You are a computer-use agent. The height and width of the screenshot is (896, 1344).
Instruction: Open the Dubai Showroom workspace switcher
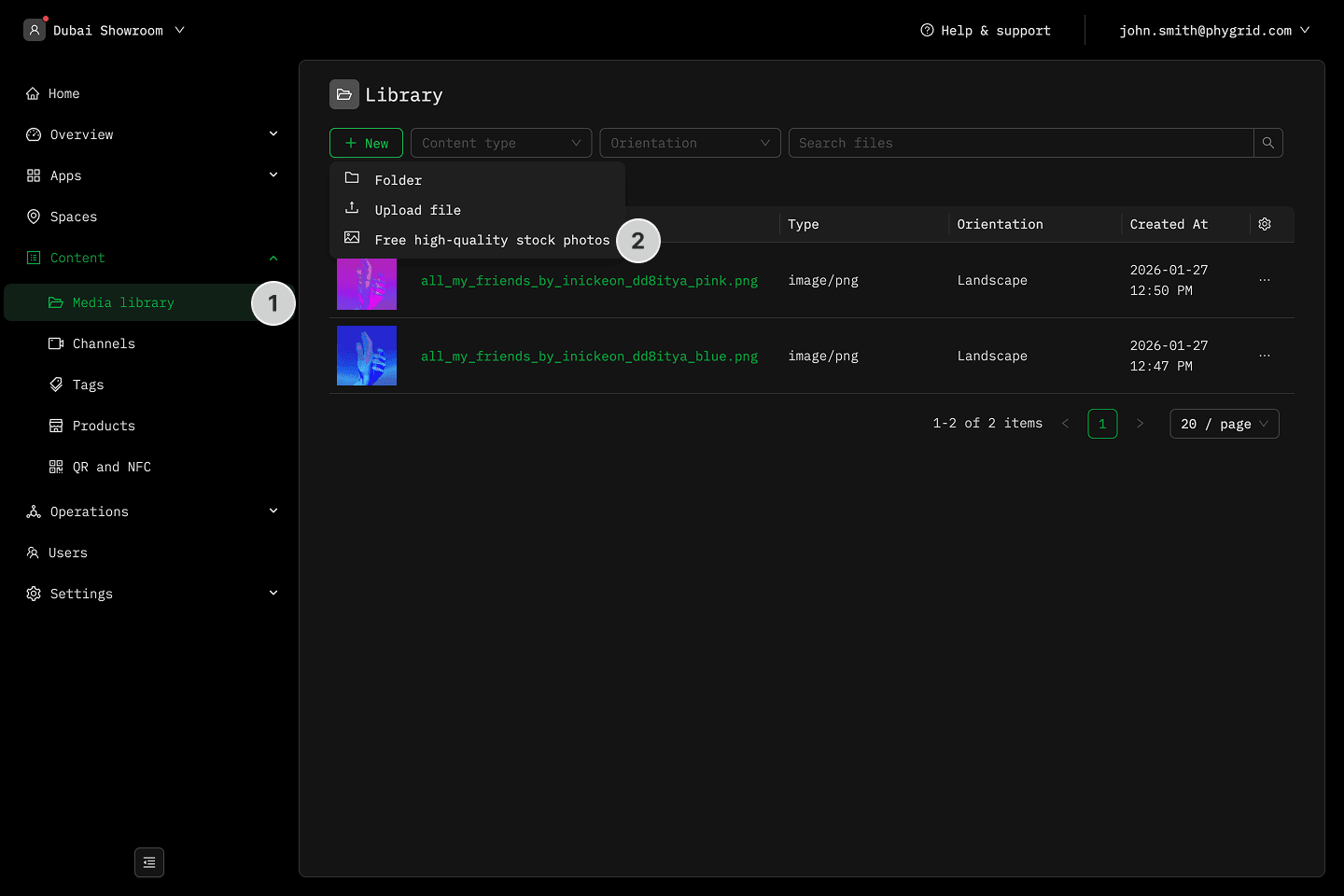[x=105, y=30]
